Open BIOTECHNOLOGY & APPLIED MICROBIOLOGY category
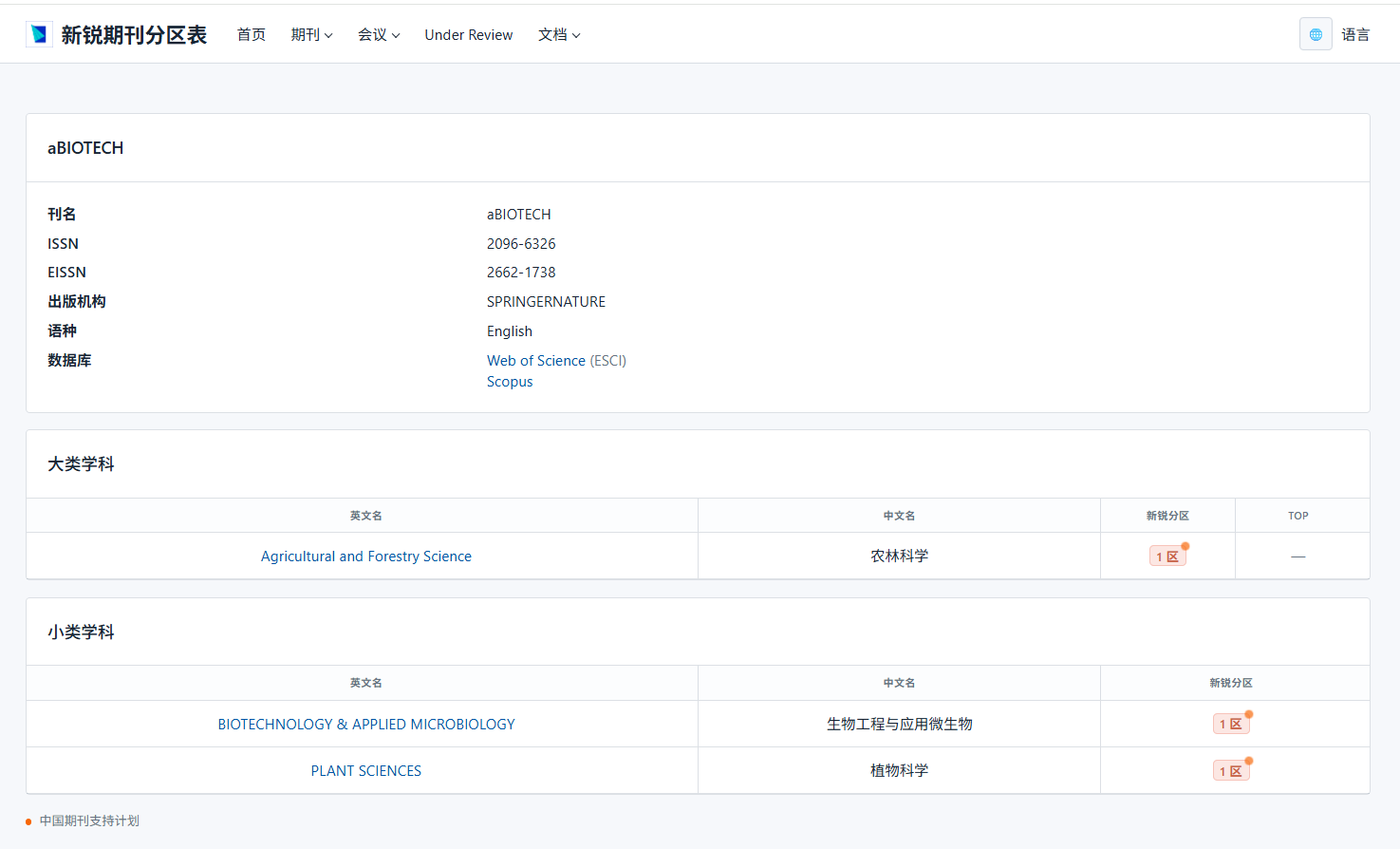The image size is (1400, 849). tap(365, 724)
